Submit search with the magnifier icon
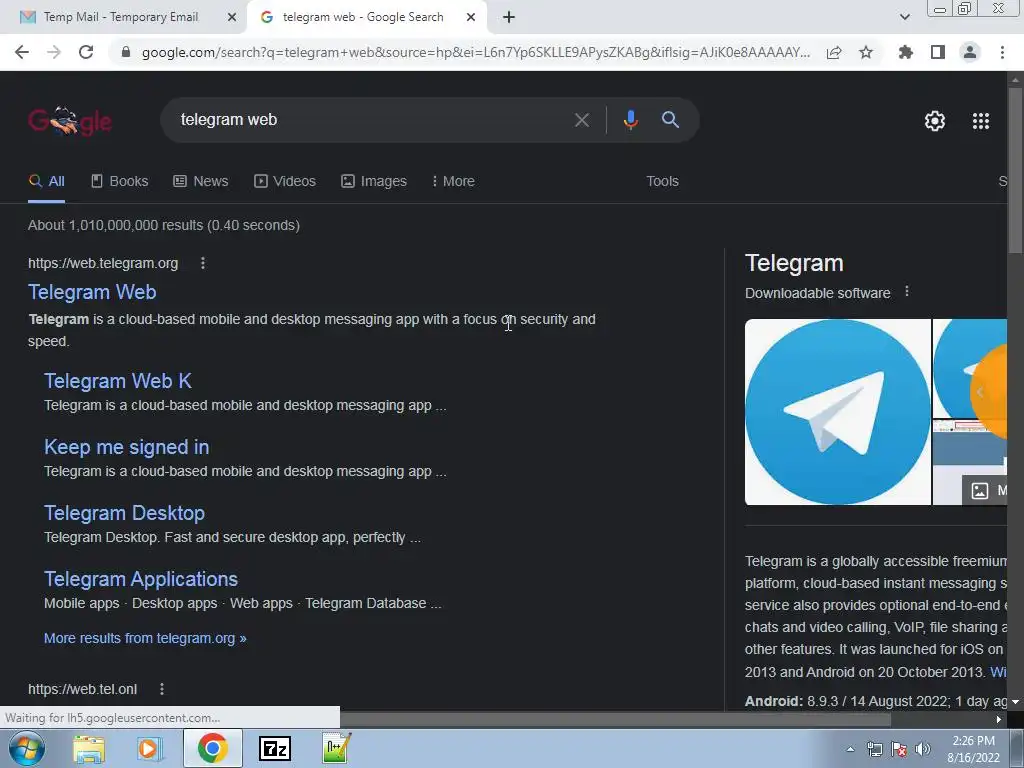 click(x=670, y=120)
